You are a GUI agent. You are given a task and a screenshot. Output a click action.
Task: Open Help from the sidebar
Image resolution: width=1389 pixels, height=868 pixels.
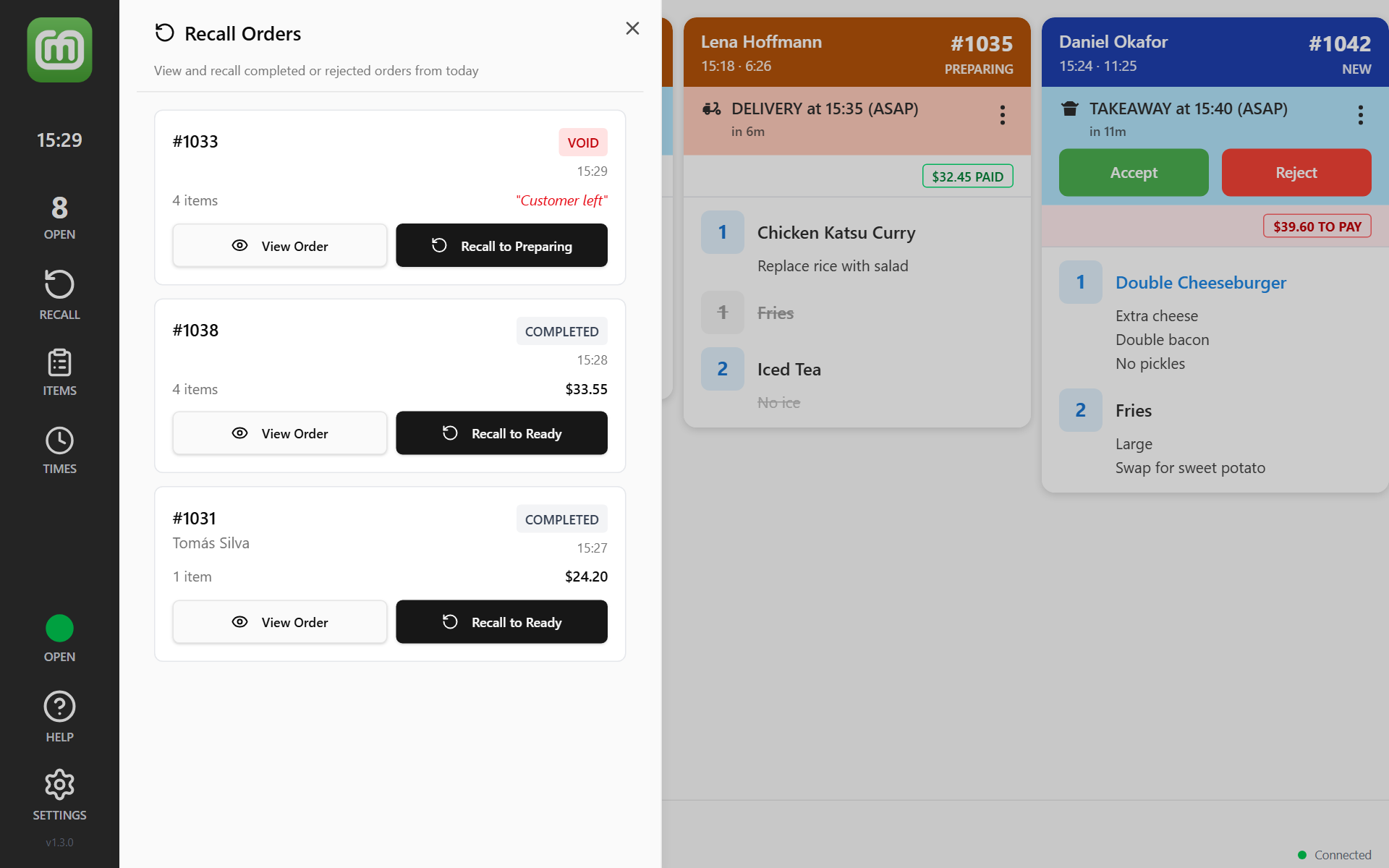click(59, 717)
